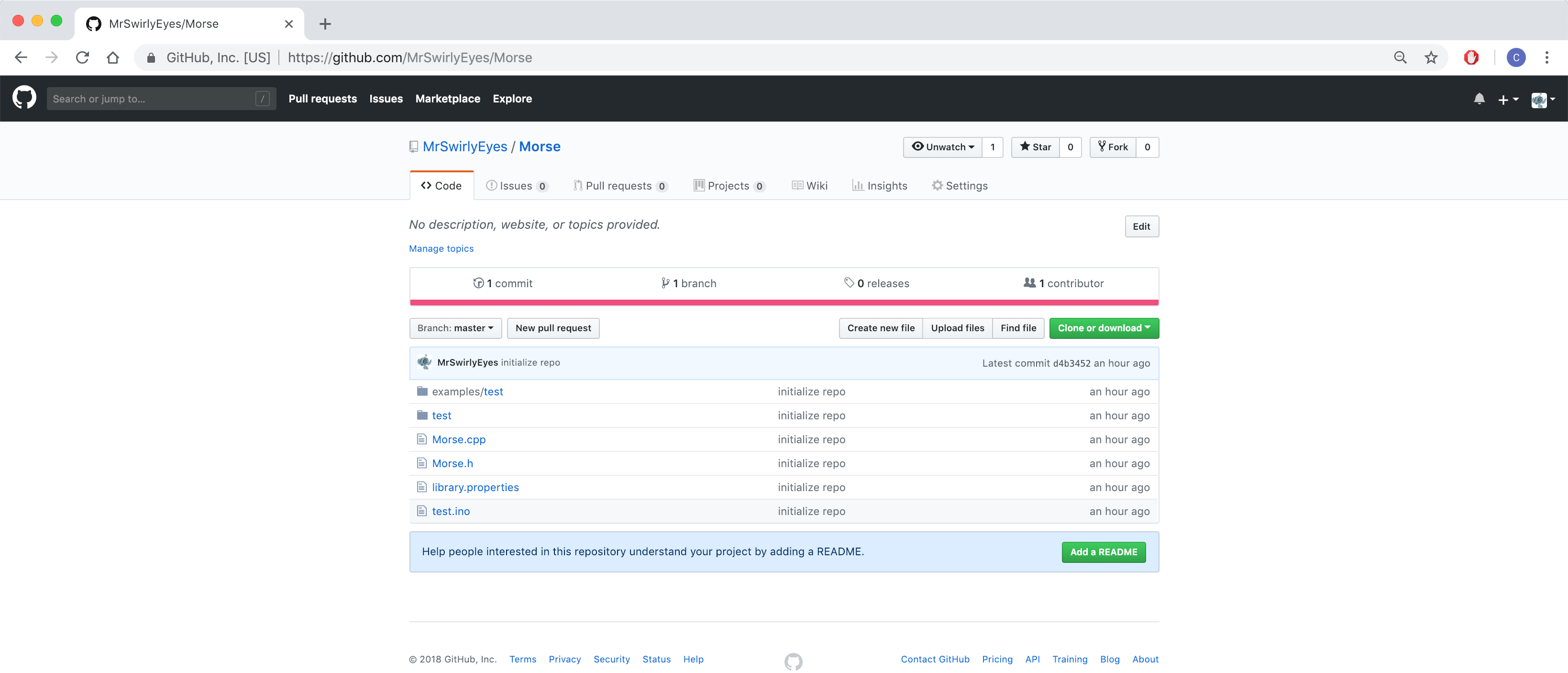
Task: Click the browser home icon
Action: pyautogui.click(x=112, y=58)
